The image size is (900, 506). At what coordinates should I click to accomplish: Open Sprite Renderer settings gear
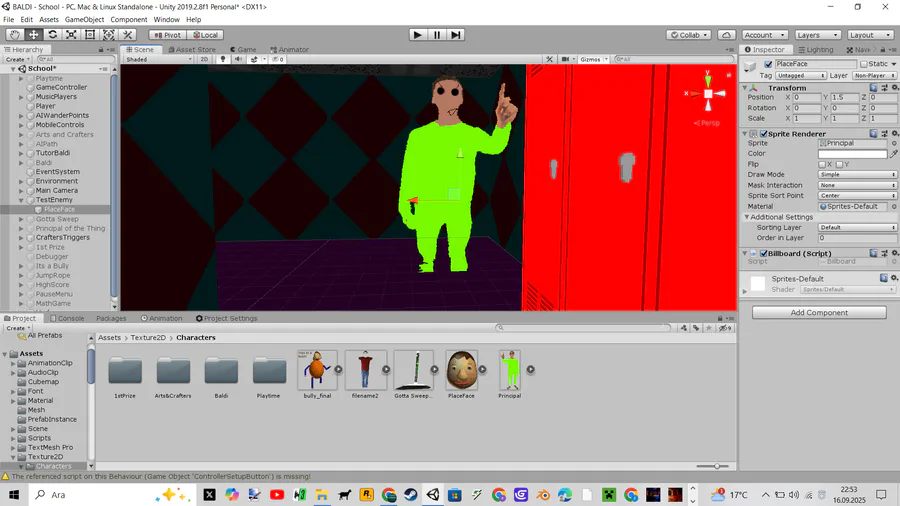[x=894, y=134]
